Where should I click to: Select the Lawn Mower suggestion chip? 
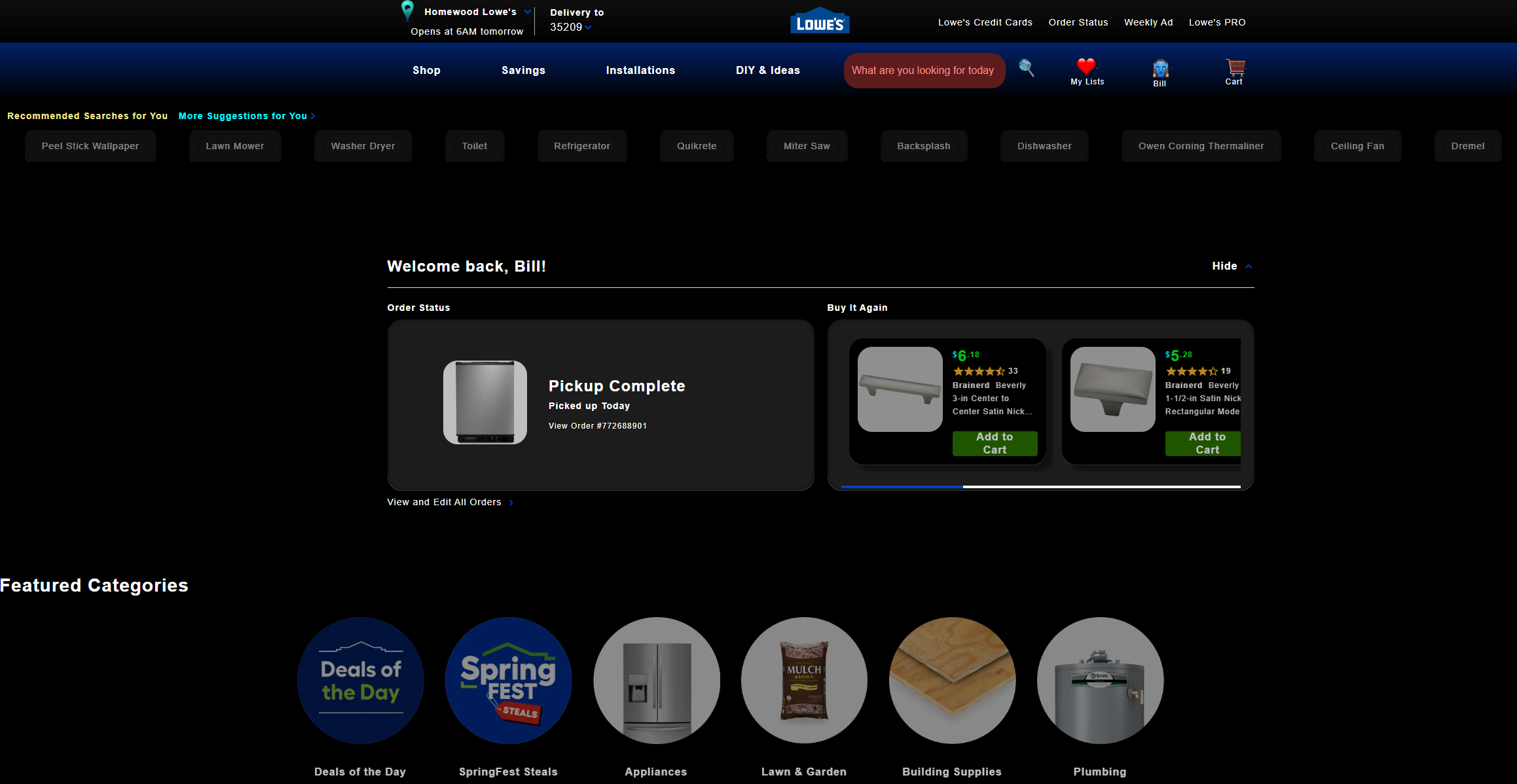(x=235, y=146)
